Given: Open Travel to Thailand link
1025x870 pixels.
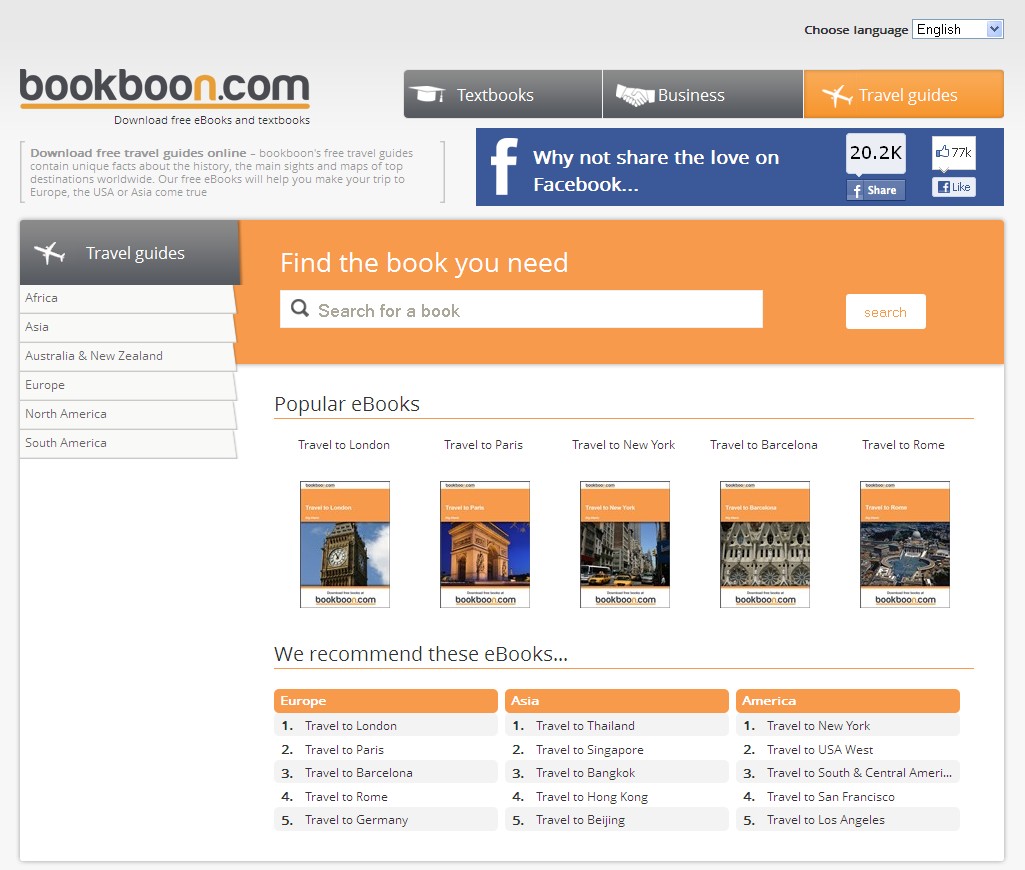Looking at the screenshot, I should (x=586, y=726).
